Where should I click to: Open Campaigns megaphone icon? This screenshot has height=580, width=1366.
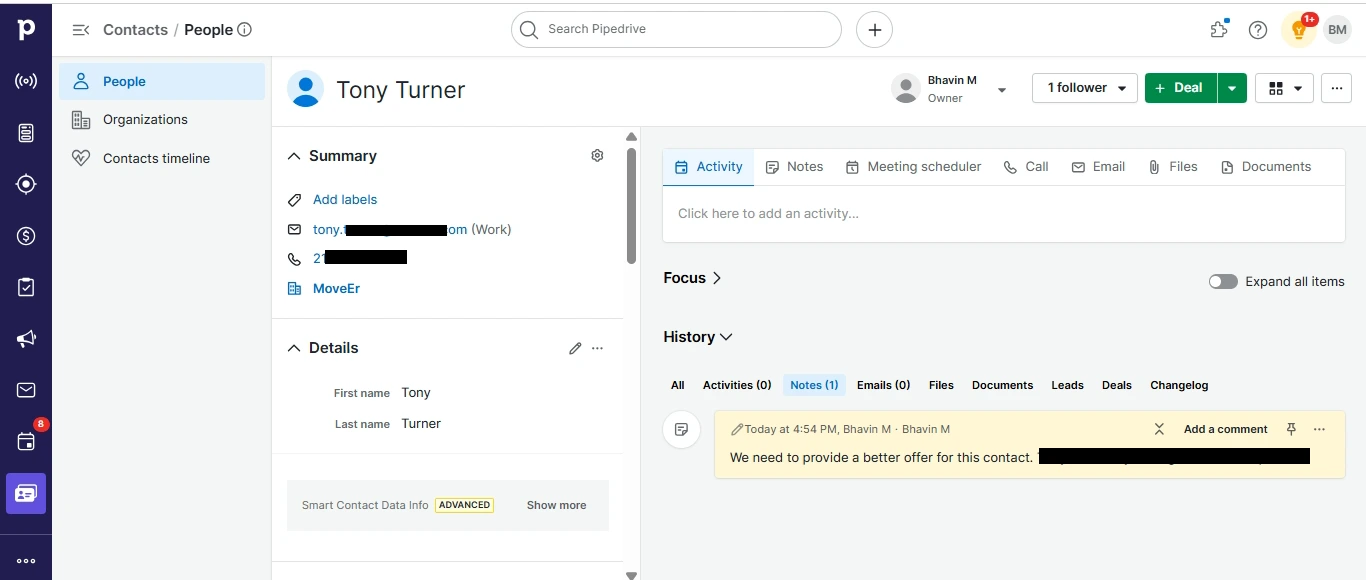26,339
